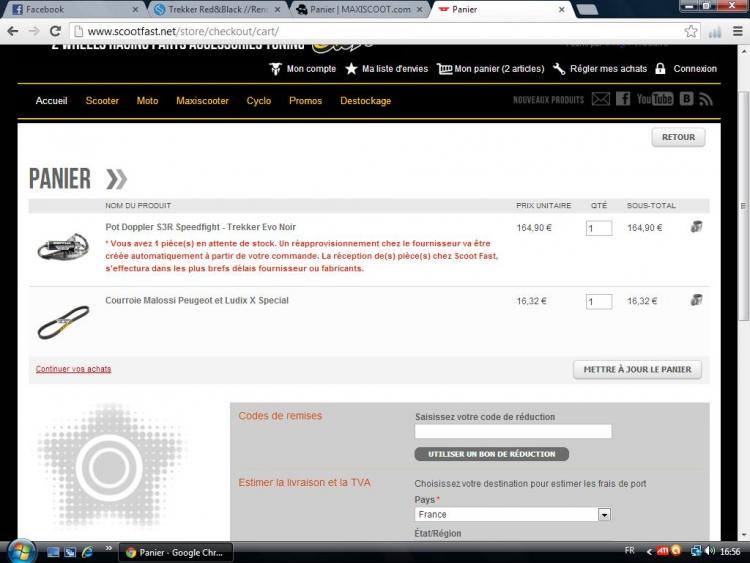750x563 pixels.
Task: Click the Connexion link
Action: (x=686, y=69)
